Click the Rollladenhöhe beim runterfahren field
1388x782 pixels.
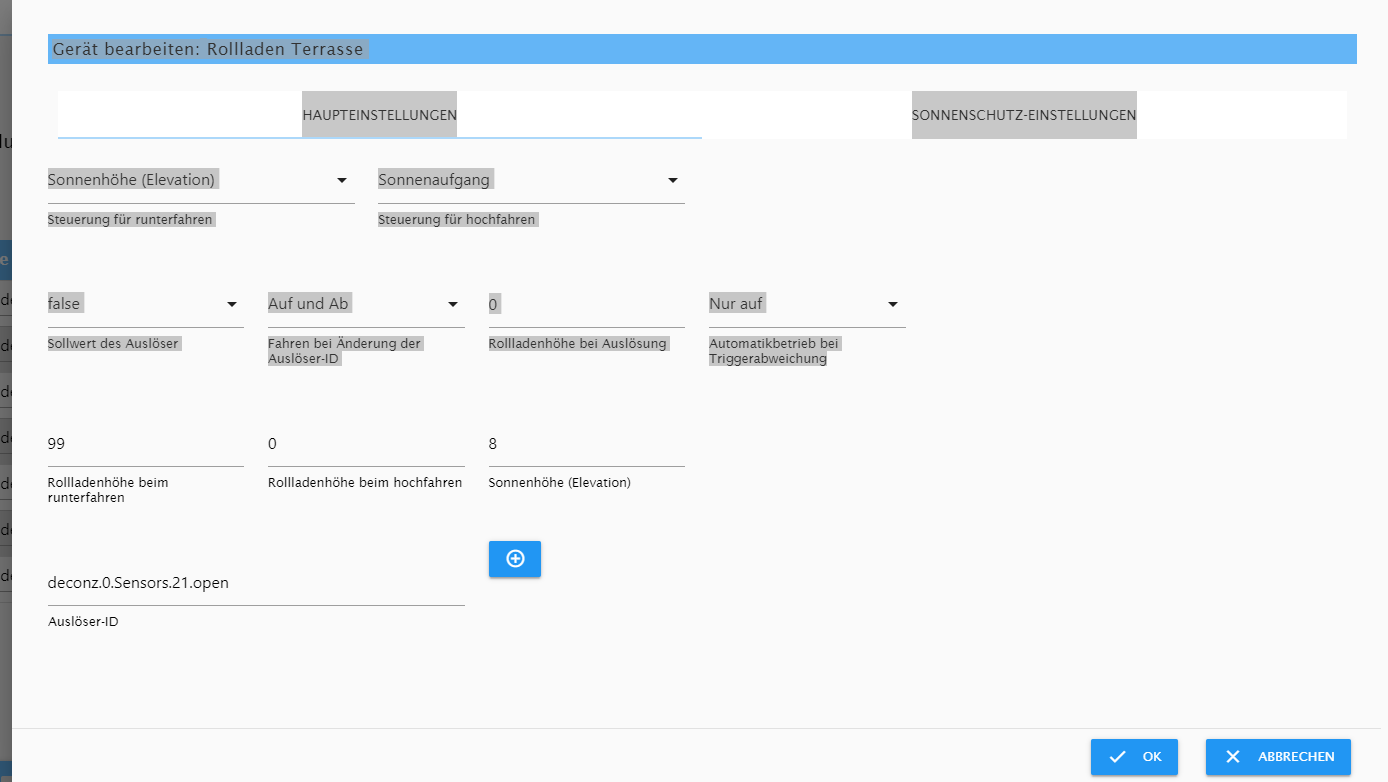pos(146,444)
